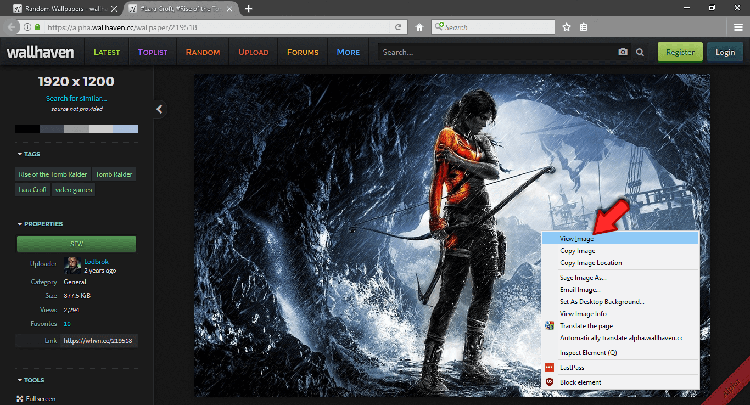
Task: Open the bookmarks list icon
Action: click(584, 27)
